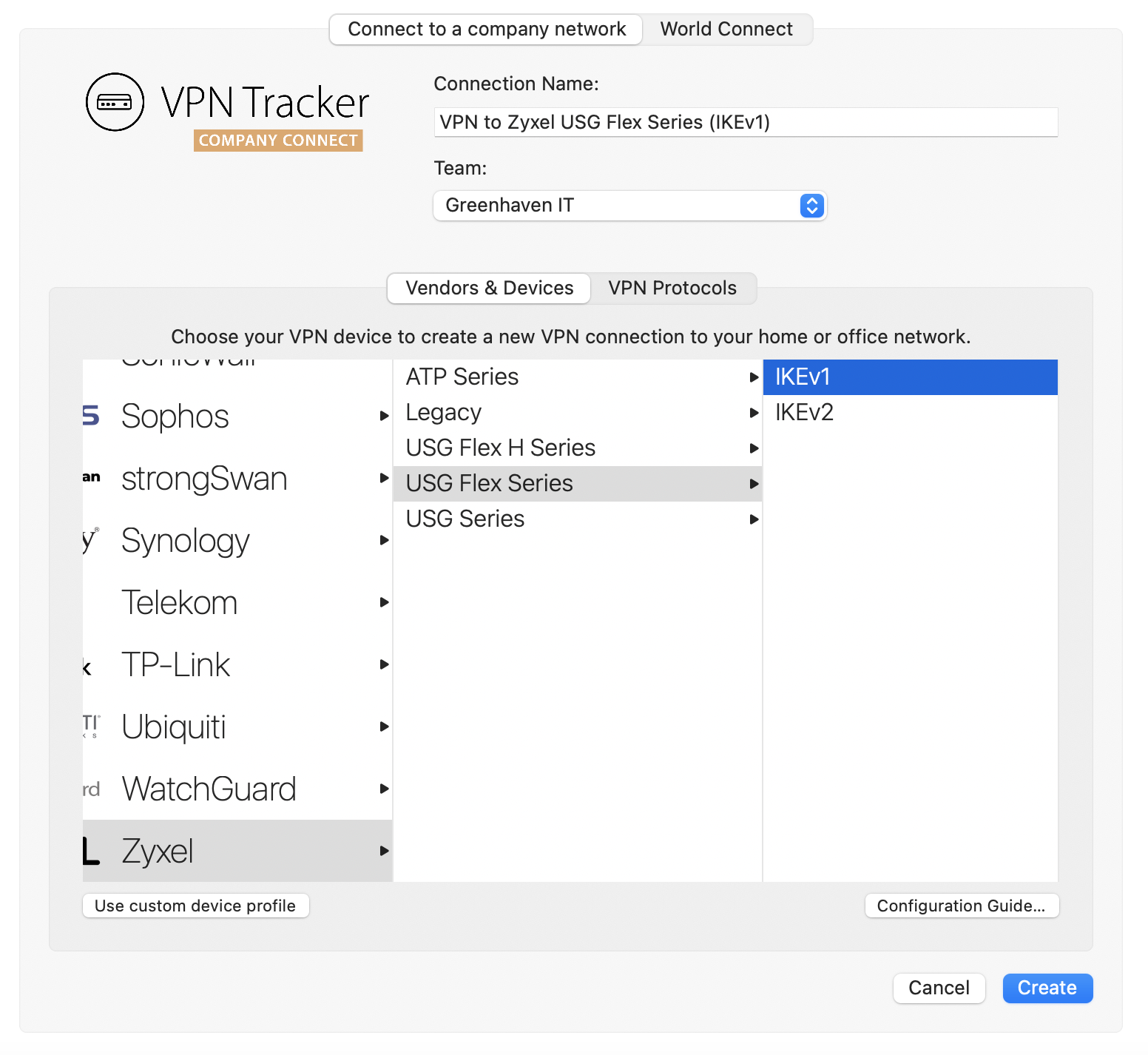Click the Synology vendor logo icon
The width and height of the screenshot is (1148, 1055).
tap(90, 540)
